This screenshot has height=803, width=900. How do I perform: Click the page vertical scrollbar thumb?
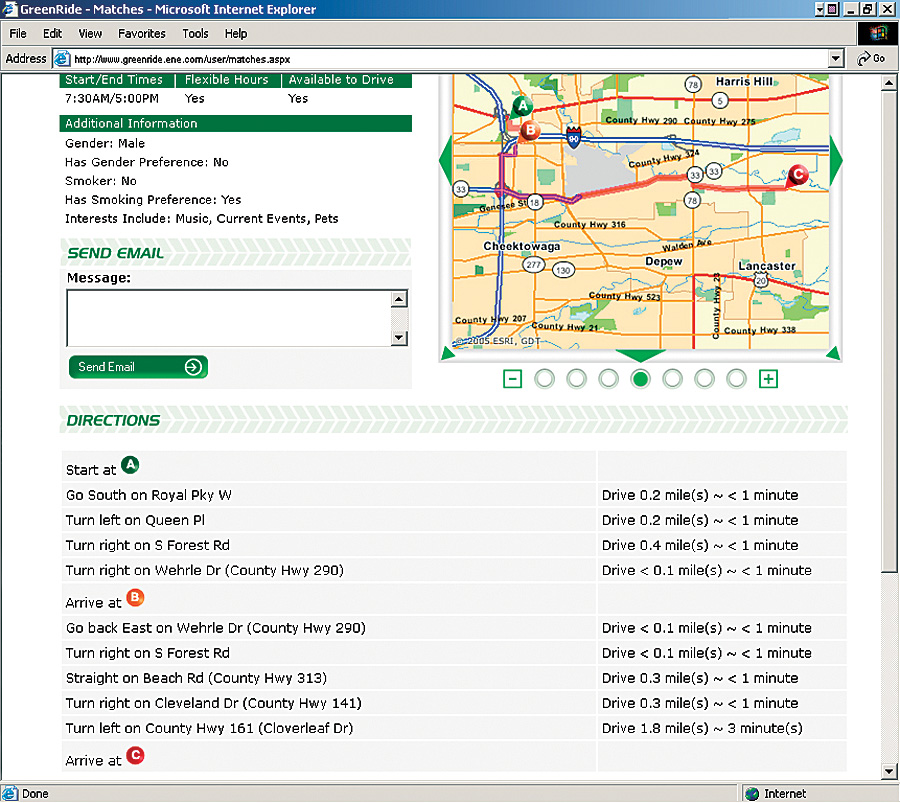point(889,331)
